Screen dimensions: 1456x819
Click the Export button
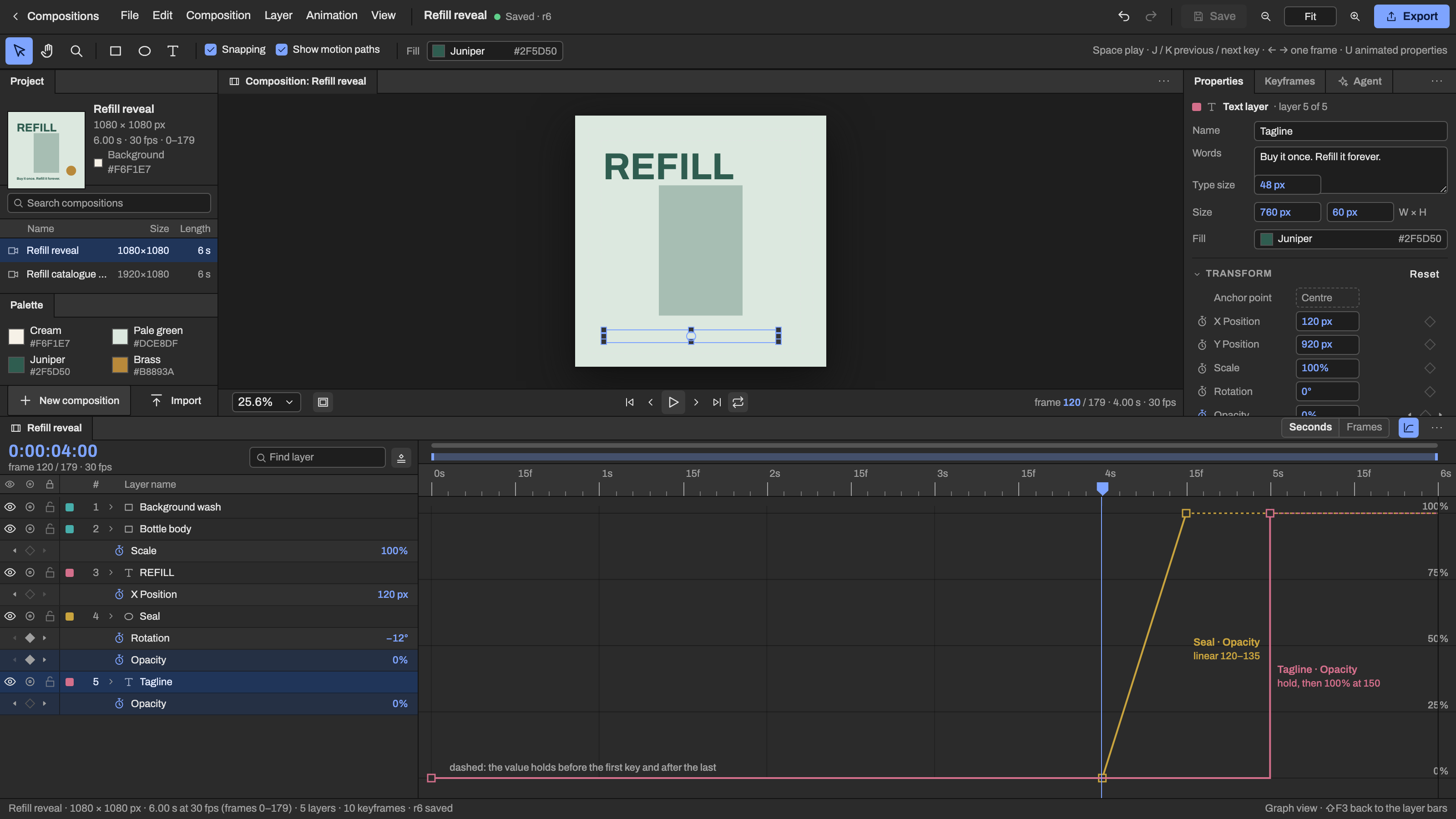tap(1411, 16)
